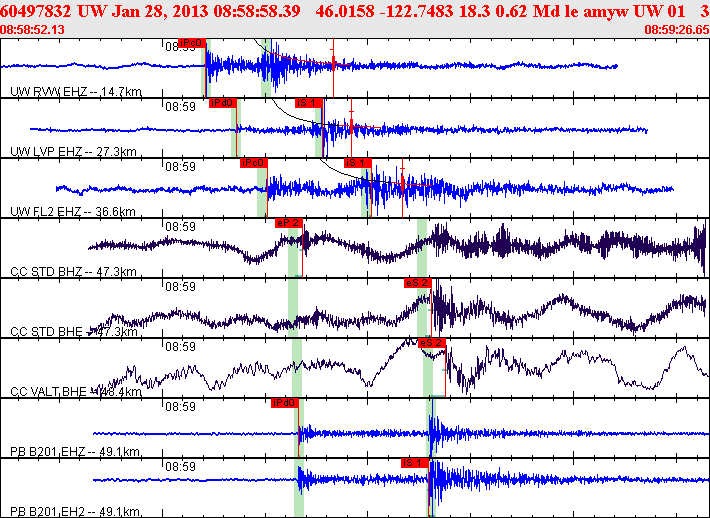
Task: Click the PB B201 EH2 49.1km station label
Action: tap(75, 512)
